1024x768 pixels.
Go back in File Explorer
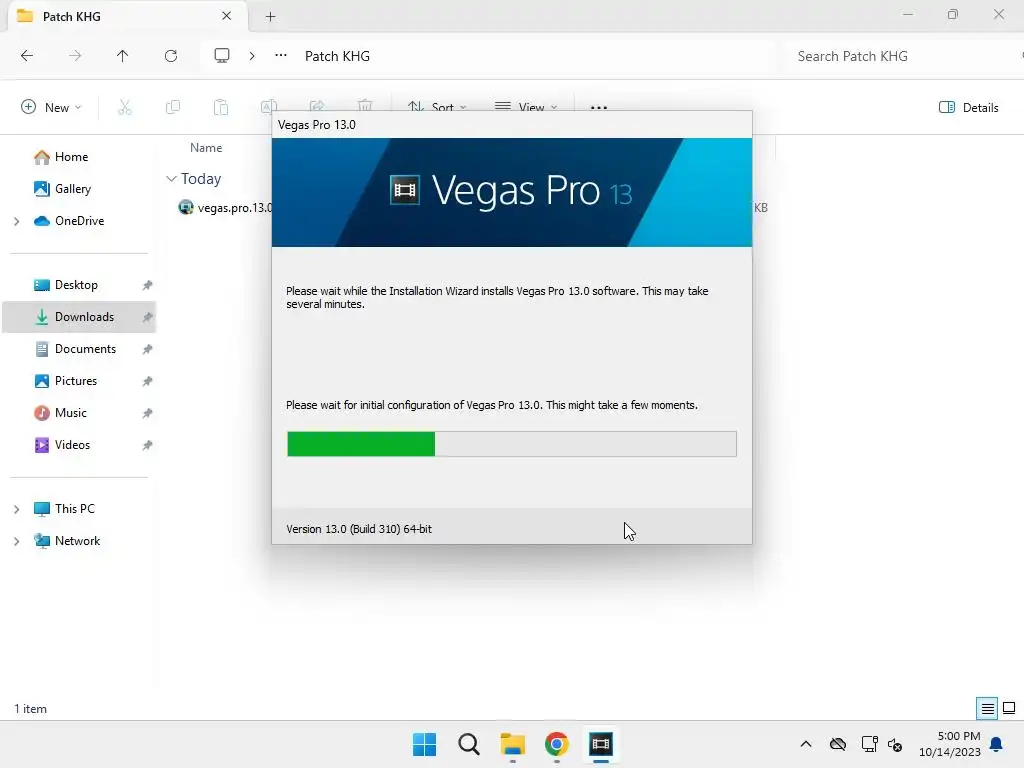click(x=27, y=56)
